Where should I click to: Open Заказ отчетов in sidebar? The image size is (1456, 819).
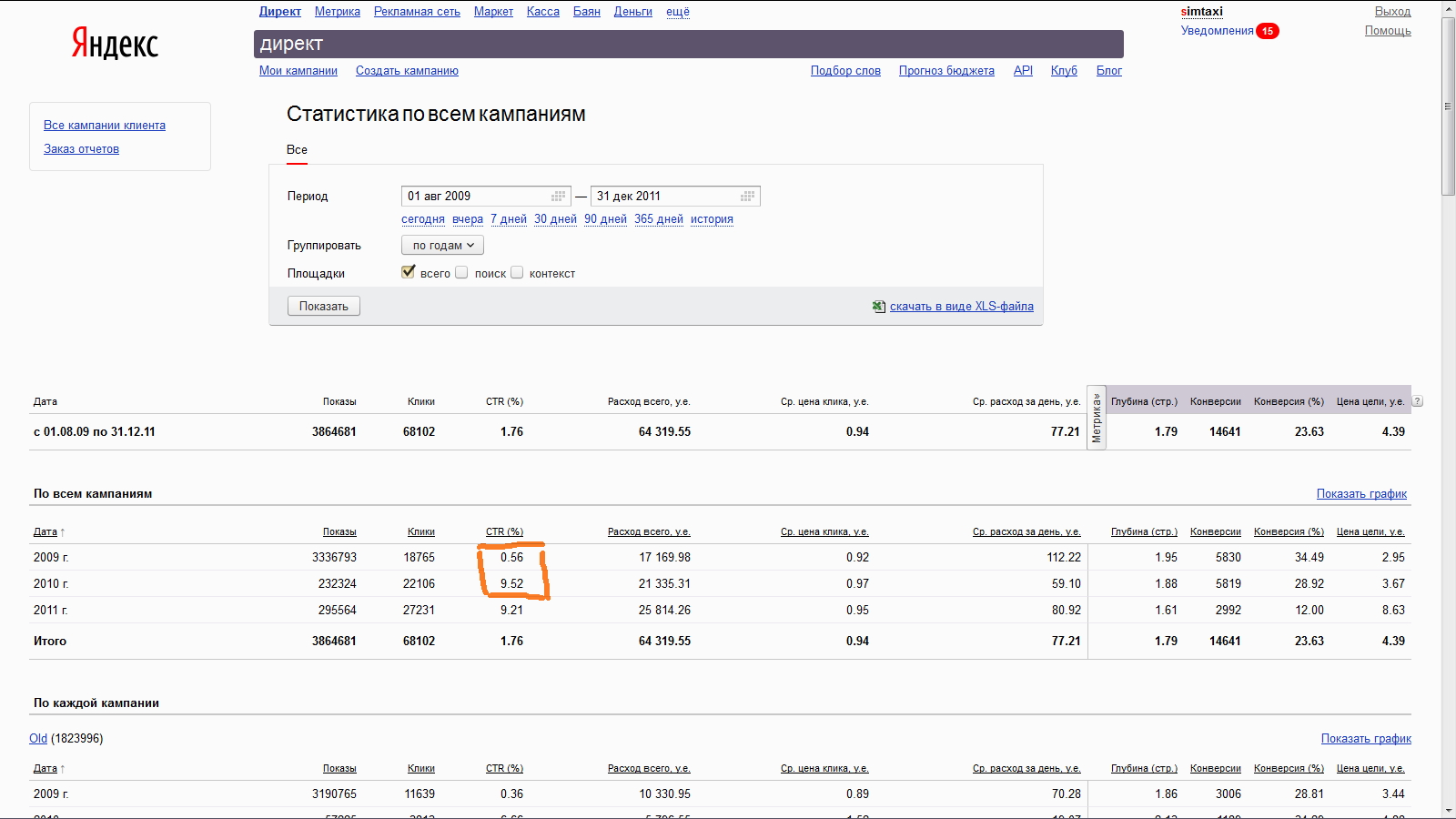pos(81,149)
